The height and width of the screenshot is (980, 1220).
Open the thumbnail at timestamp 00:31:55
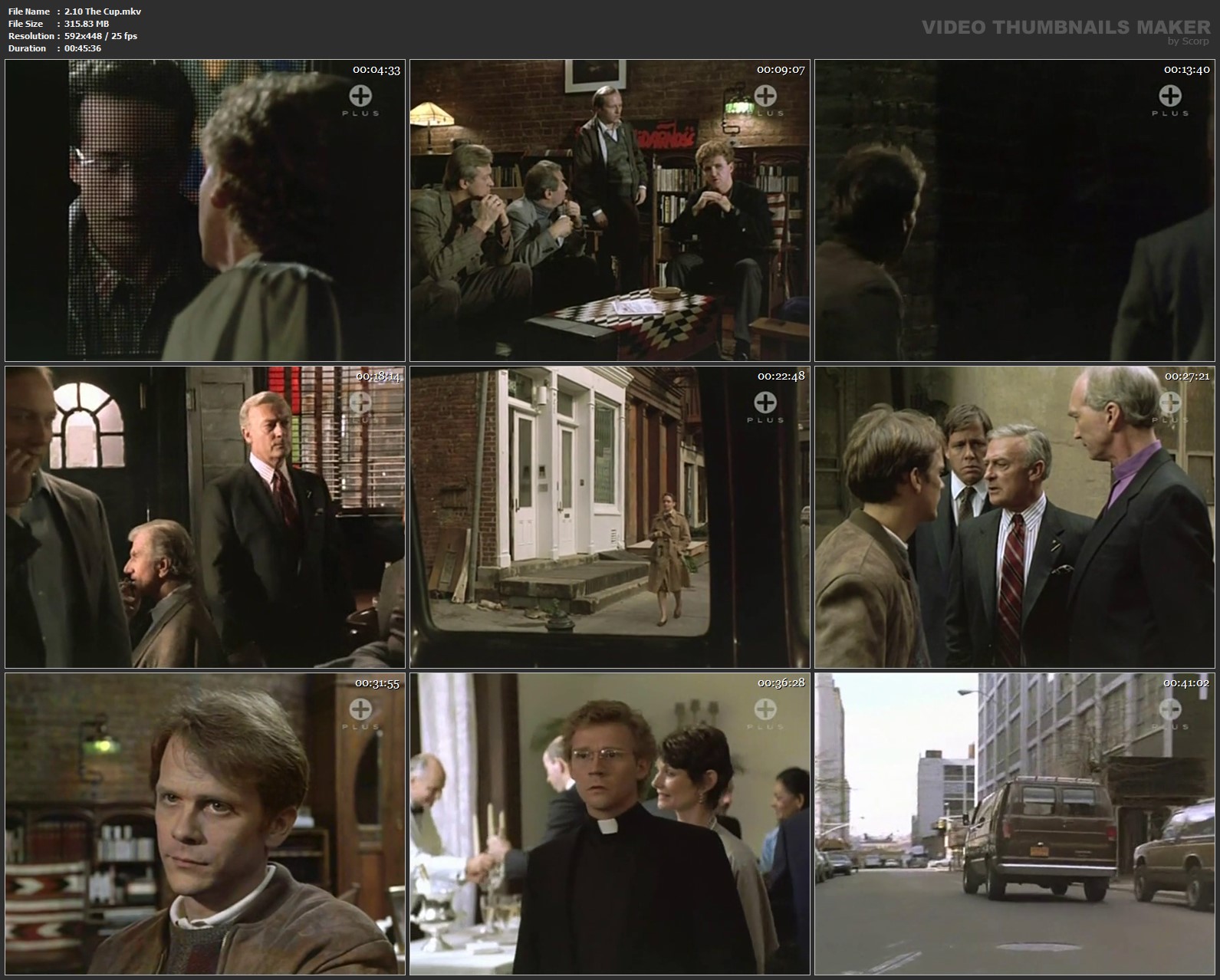(205, 824)
